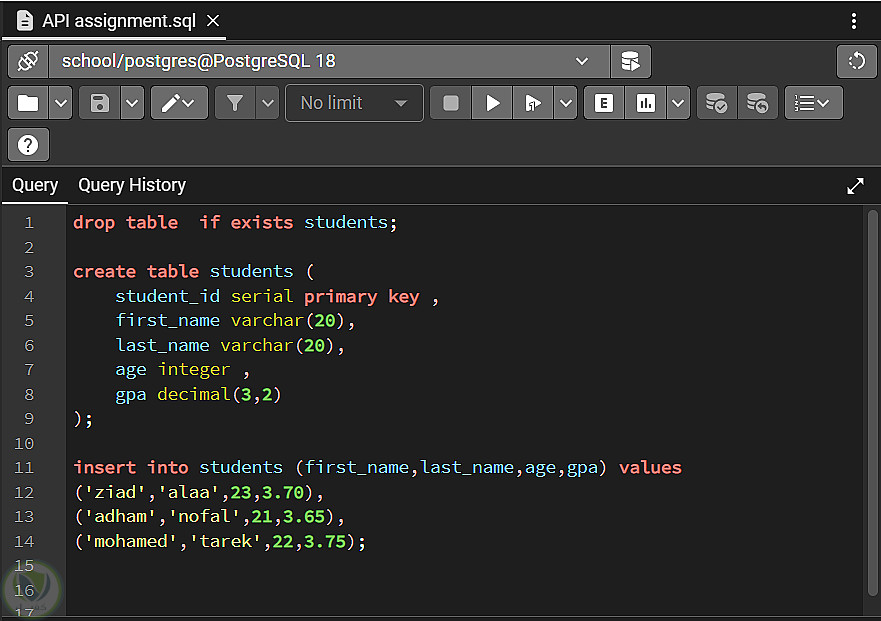The height and width of the screenshot is (621, 881).
Task: Click the connection status icon
Action: point(28,62)
